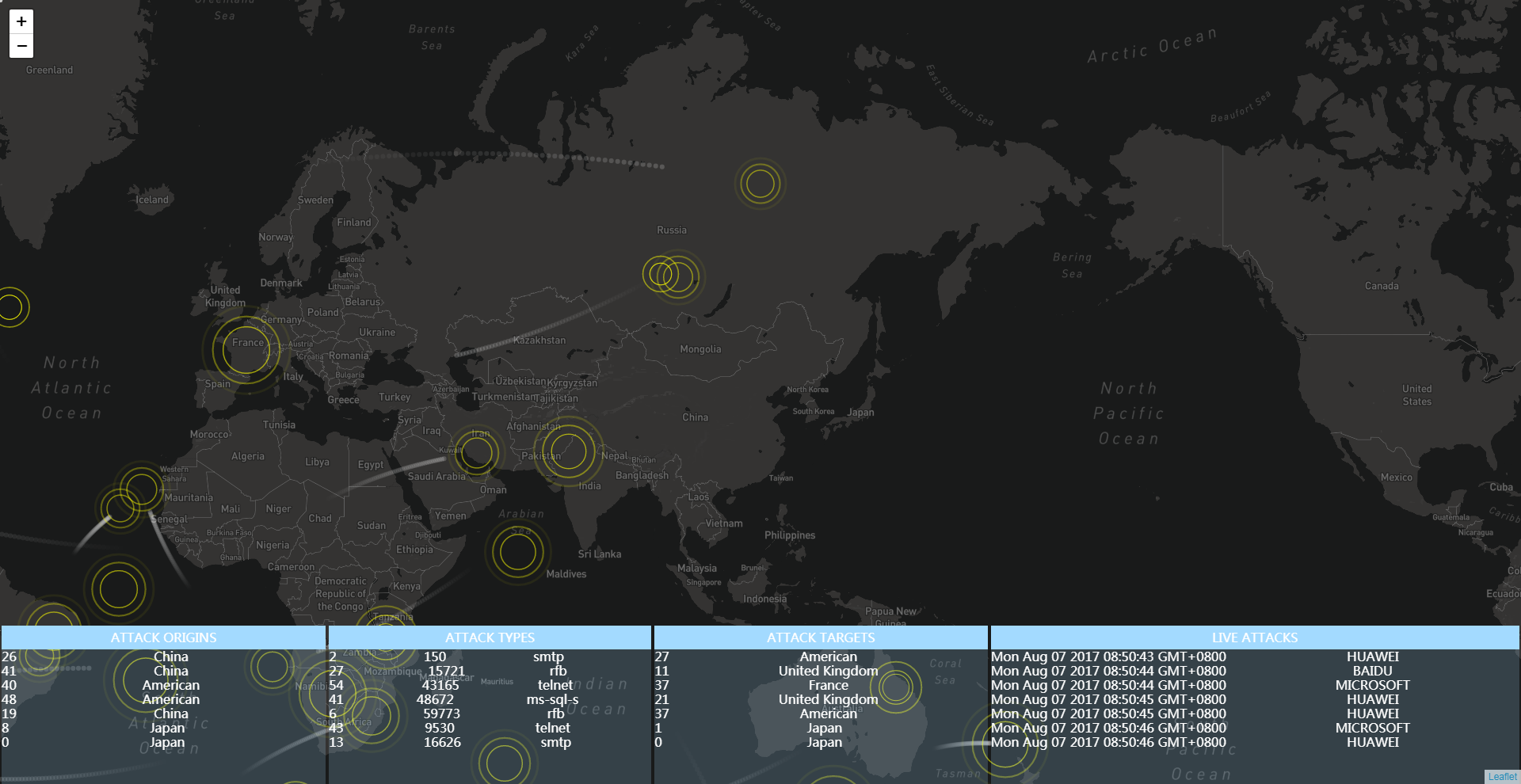The image size is (1521, 784).
Task: Click the attack ring marker over Pakistan
Action: tap(568, 451)
